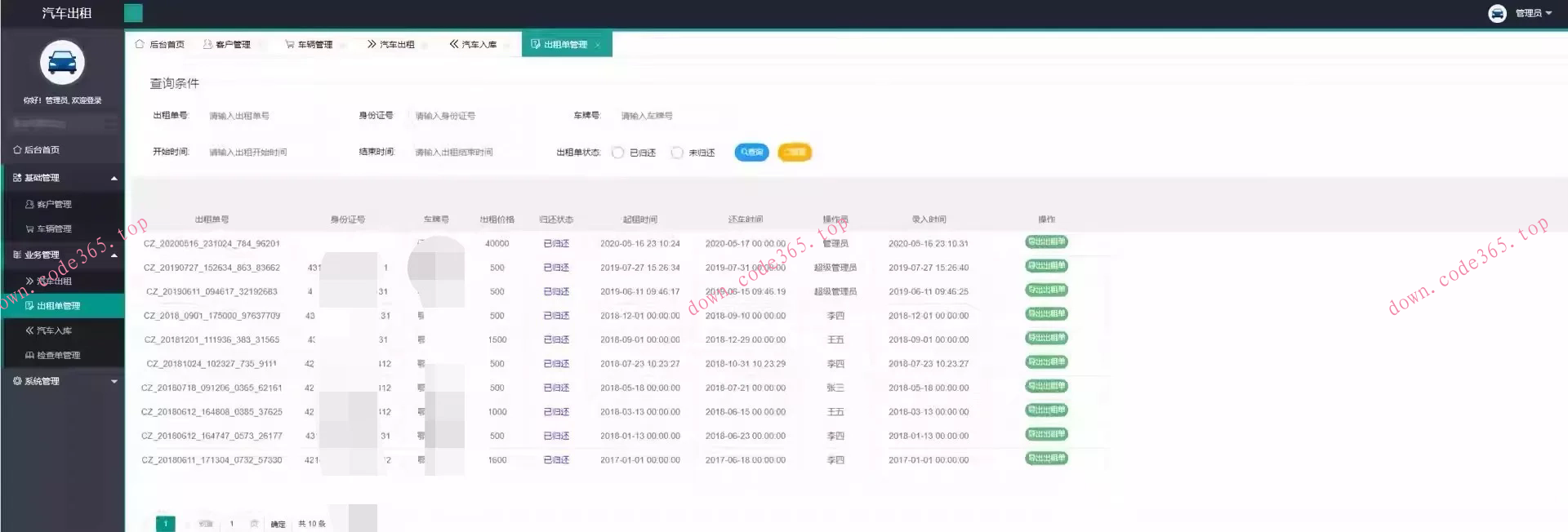Export rental order CZ_20181201_111936_383_31565
Viewport: 1568px width, 532px height.
click(1046, 338)
